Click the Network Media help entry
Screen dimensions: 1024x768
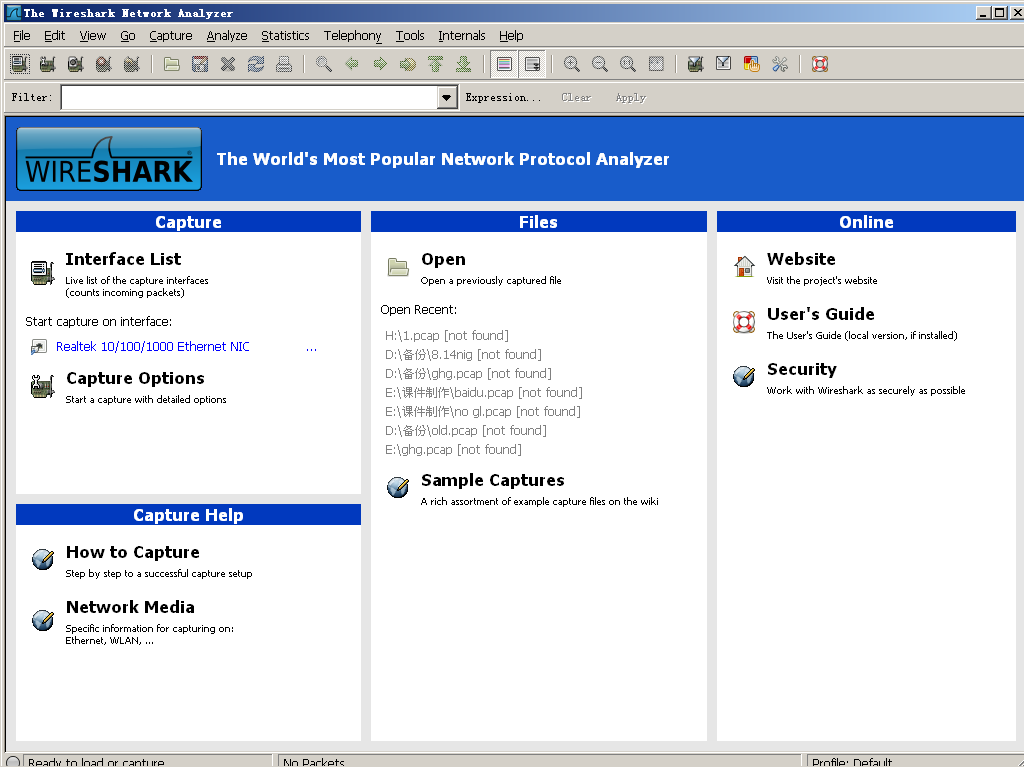(130, 607)
